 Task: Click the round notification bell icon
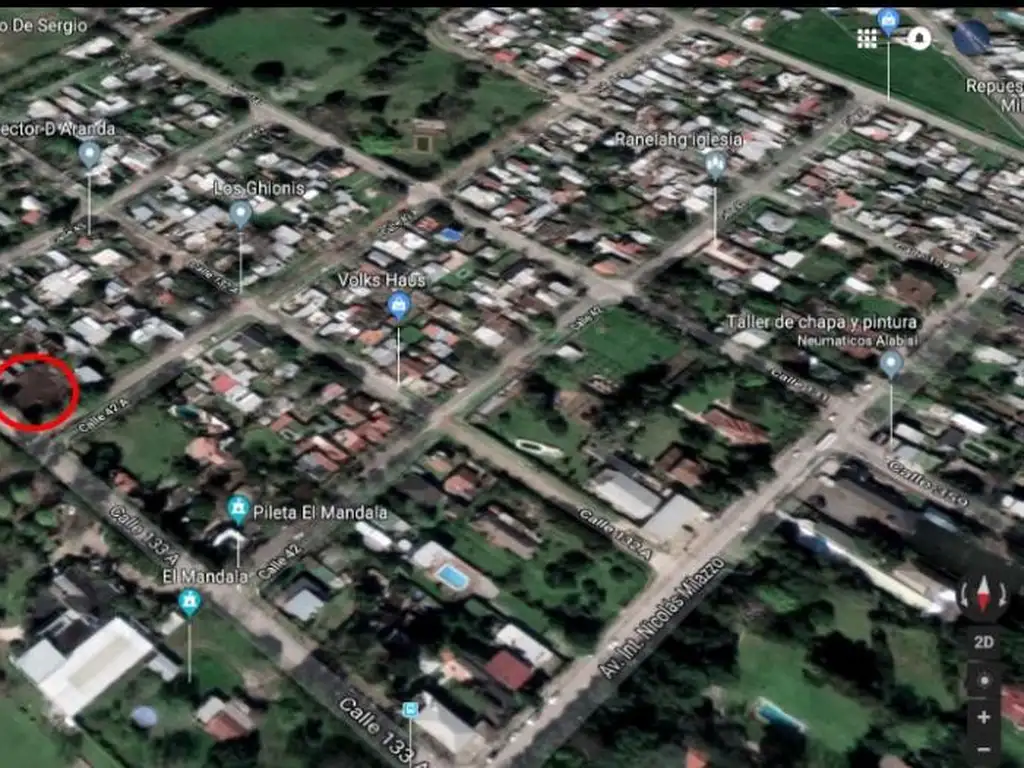coord(918,38)
